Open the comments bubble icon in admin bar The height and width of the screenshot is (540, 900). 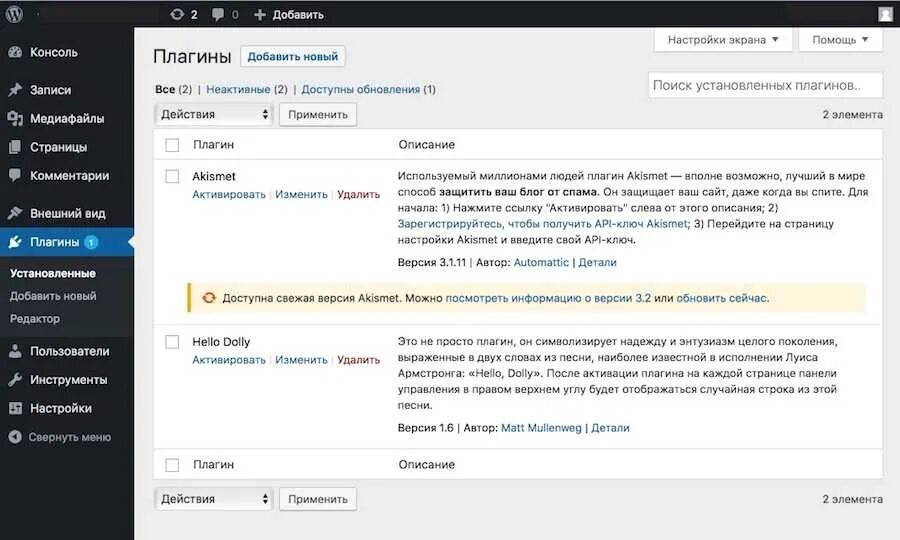point(219,14)
